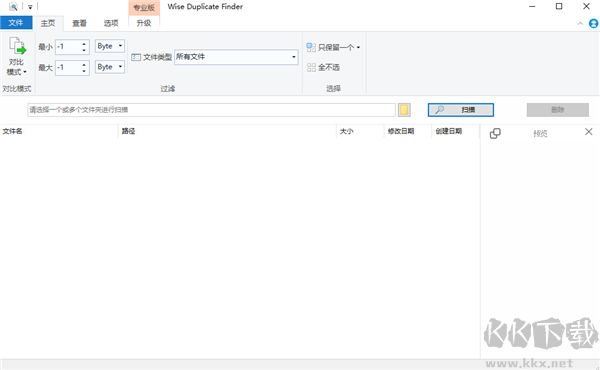Click the 专业版 contextual tab header
600x370 pixels.
144,7
